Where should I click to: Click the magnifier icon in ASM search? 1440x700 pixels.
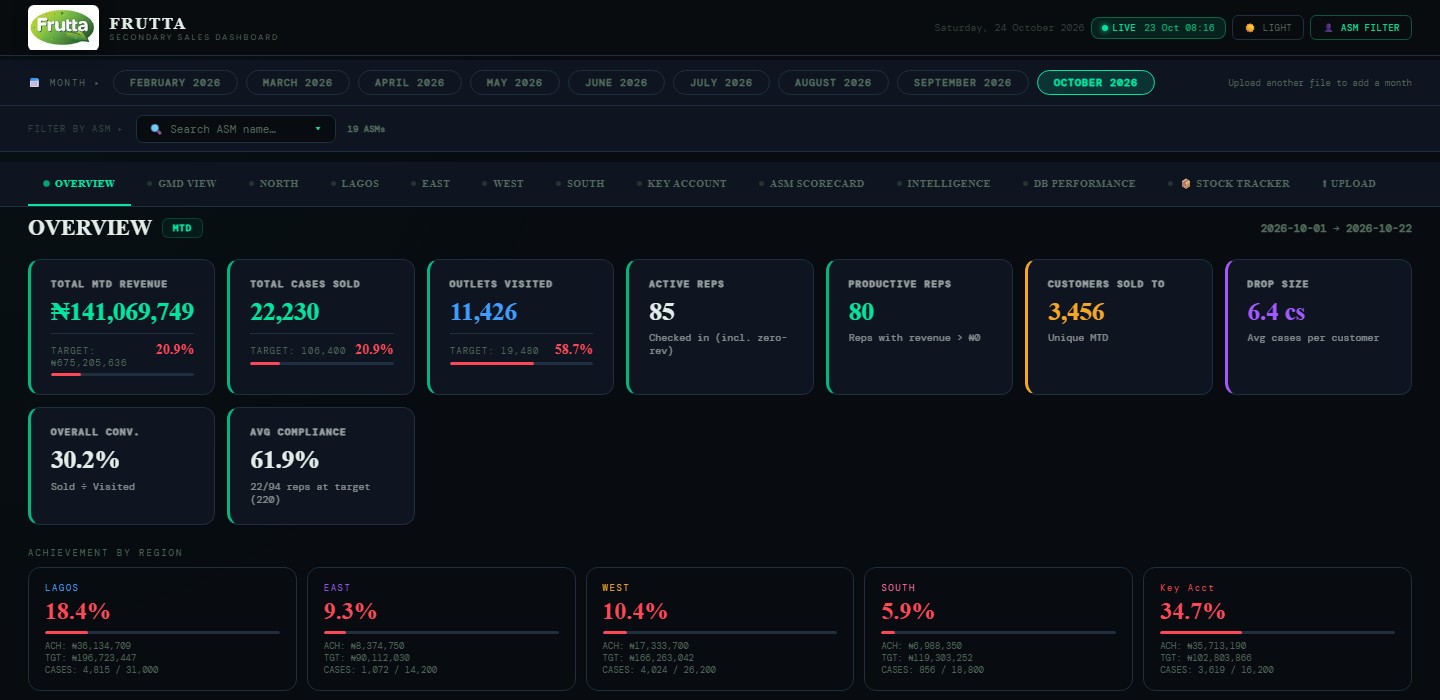156,129
